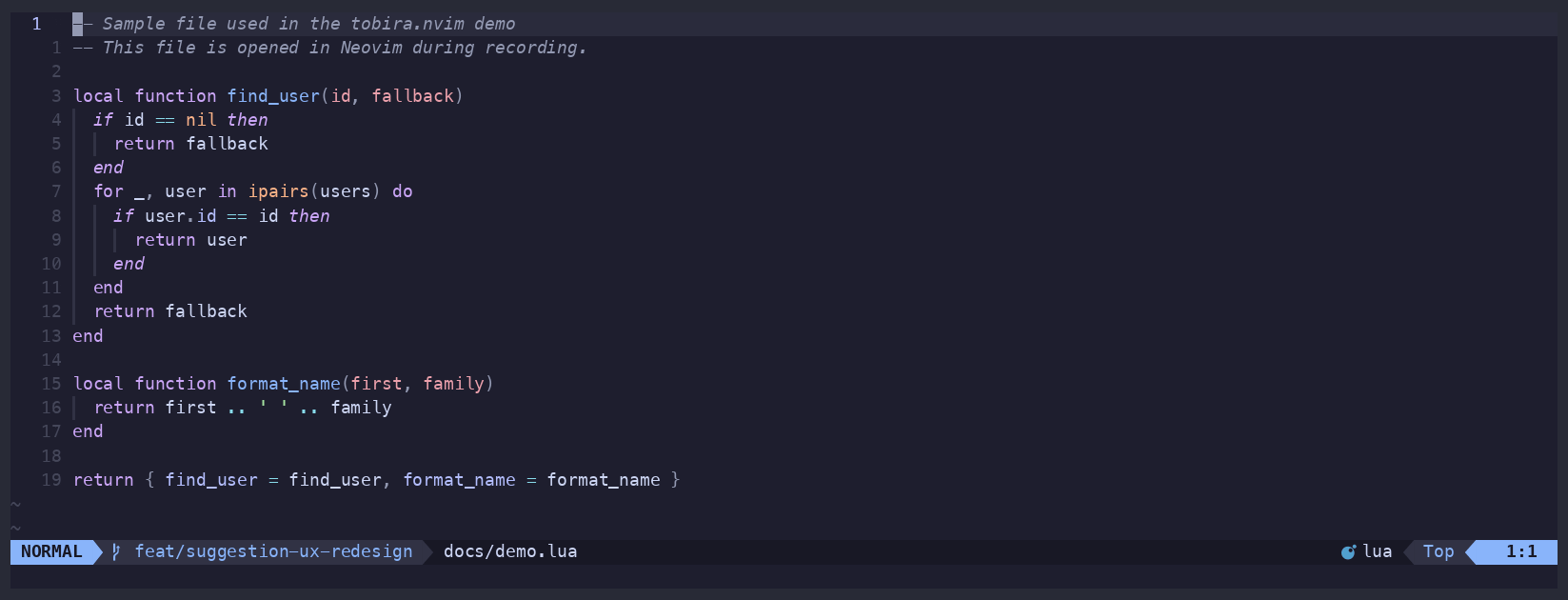
Task: Click the Top scroll position indicator
Action: 1439,551
